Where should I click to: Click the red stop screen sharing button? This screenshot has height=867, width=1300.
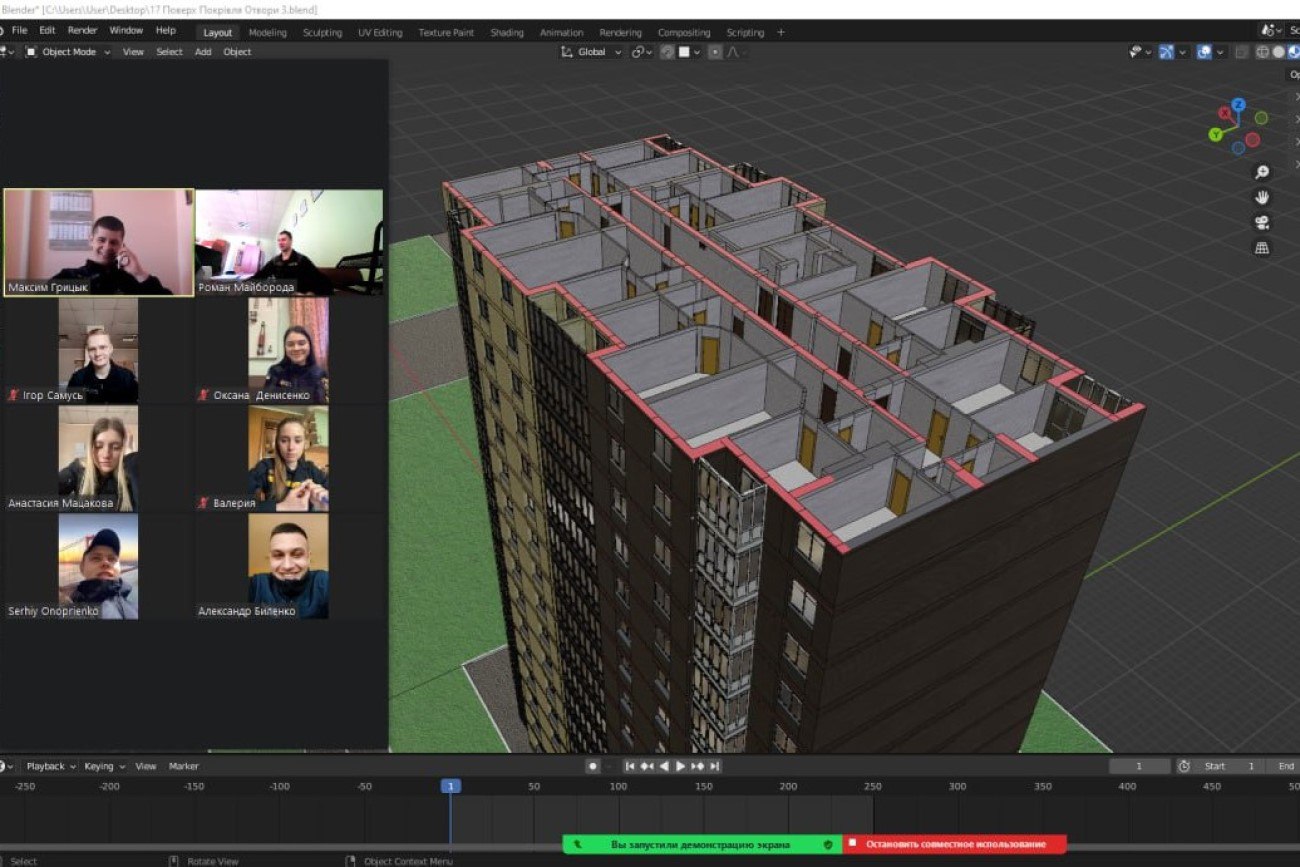954,844
